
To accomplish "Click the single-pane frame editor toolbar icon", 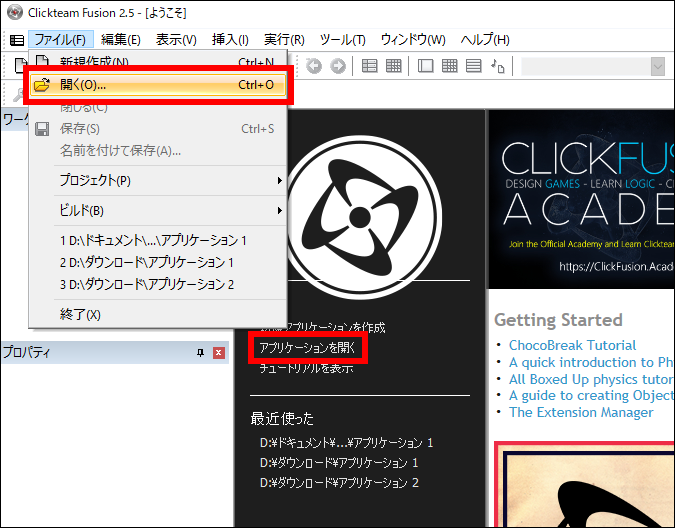I will 425,66.
